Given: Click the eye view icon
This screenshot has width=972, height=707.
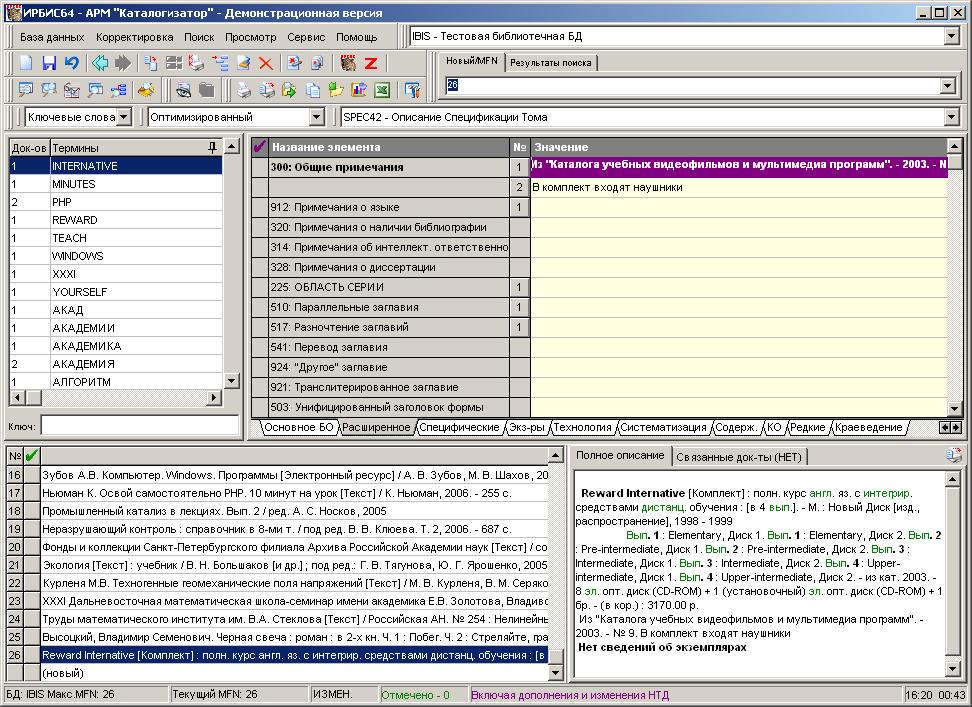Looking at the screenshot, I should coord(184,90).
